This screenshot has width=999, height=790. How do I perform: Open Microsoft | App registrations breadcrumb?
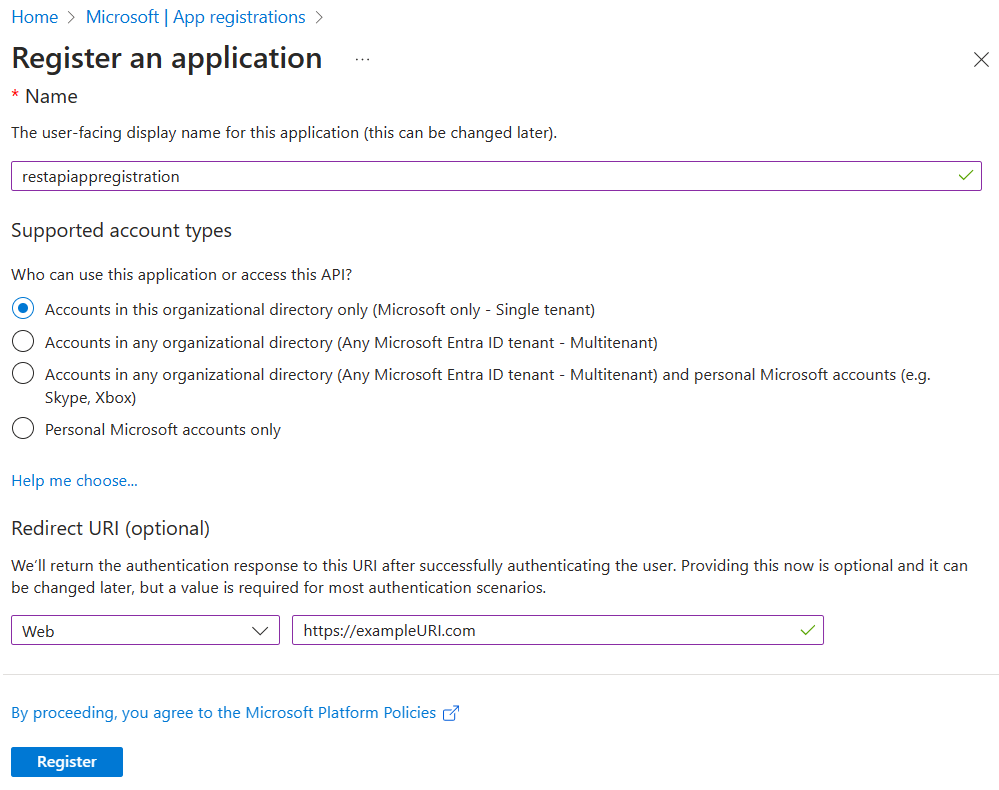click(195, 17)
